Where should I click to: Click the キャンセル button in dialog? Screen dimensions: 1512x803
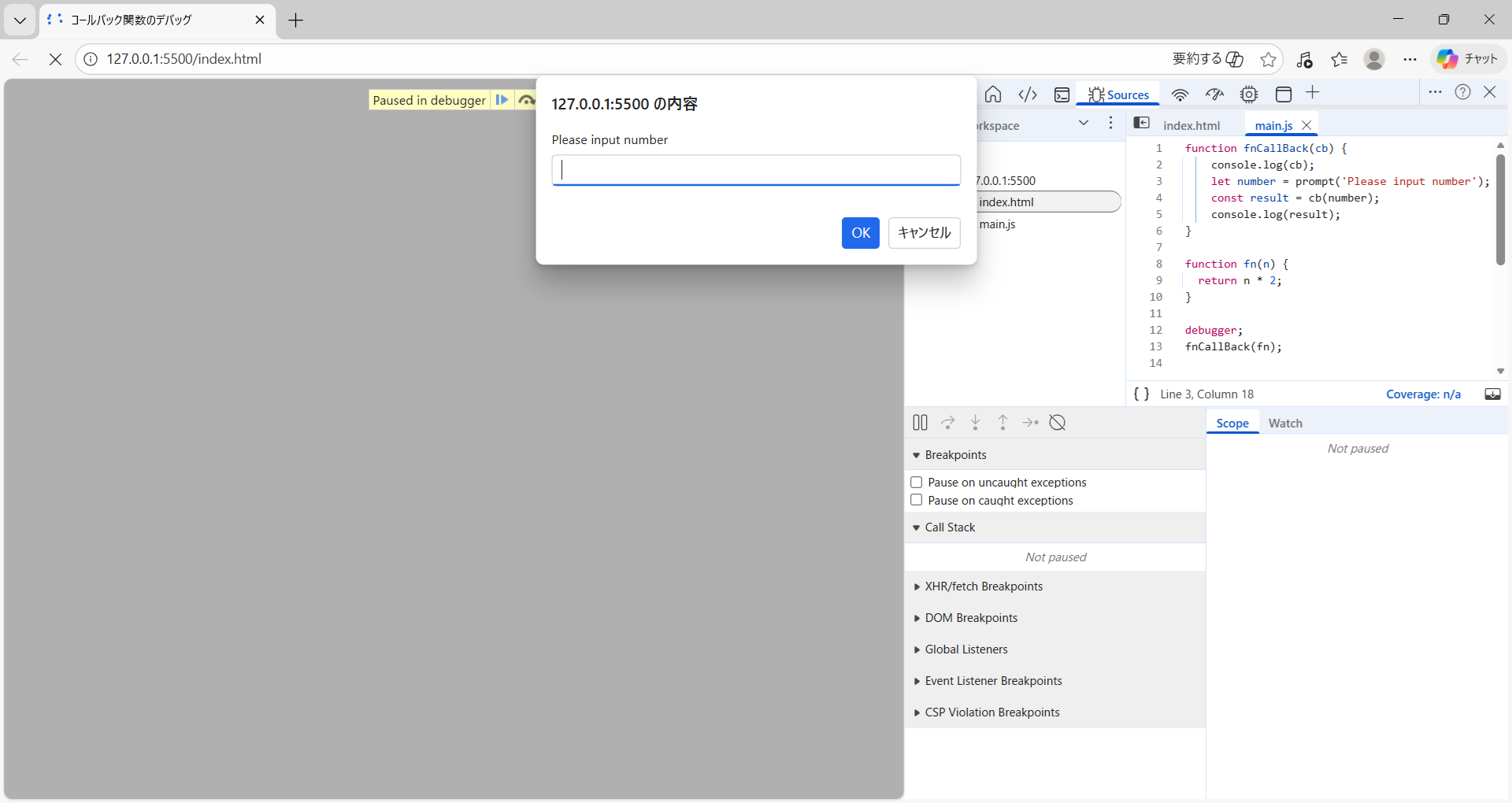coord(924,233)
